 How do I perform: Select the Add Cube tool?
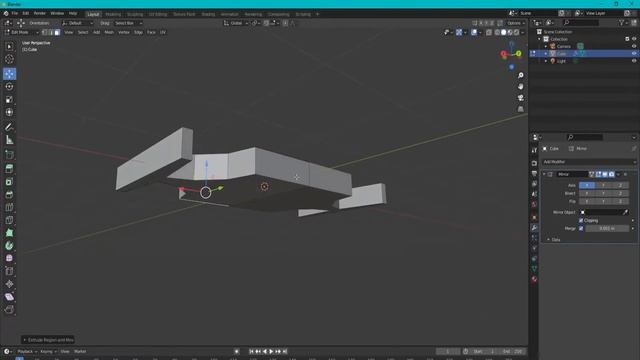coord(9,155)
